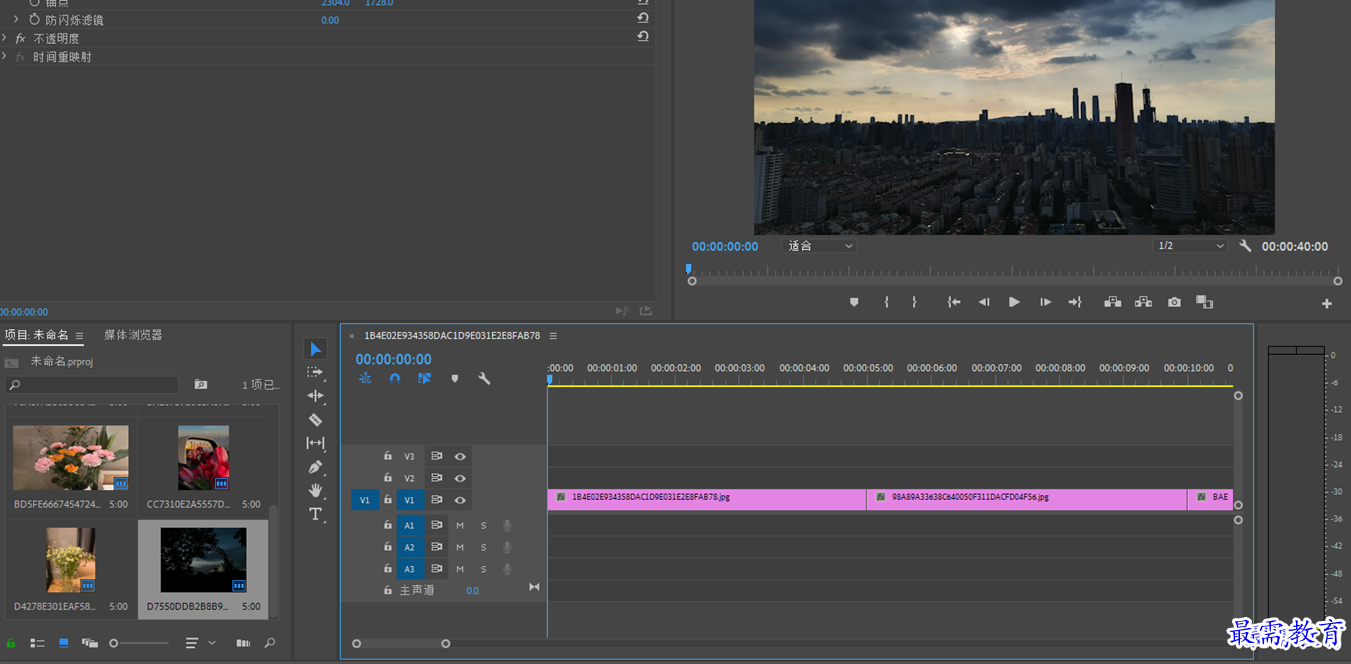This screenshot has width=1351, height=664.
Task: Focus the project search field
Action: click(92, 385)
